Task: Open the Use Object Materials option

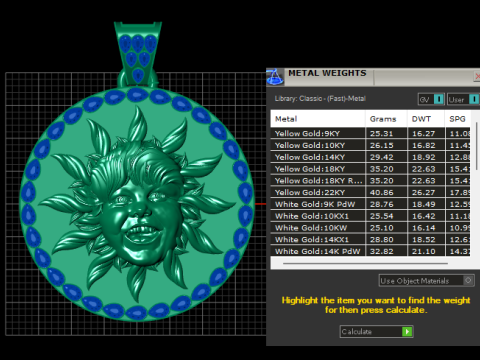Action: [426, 281]
